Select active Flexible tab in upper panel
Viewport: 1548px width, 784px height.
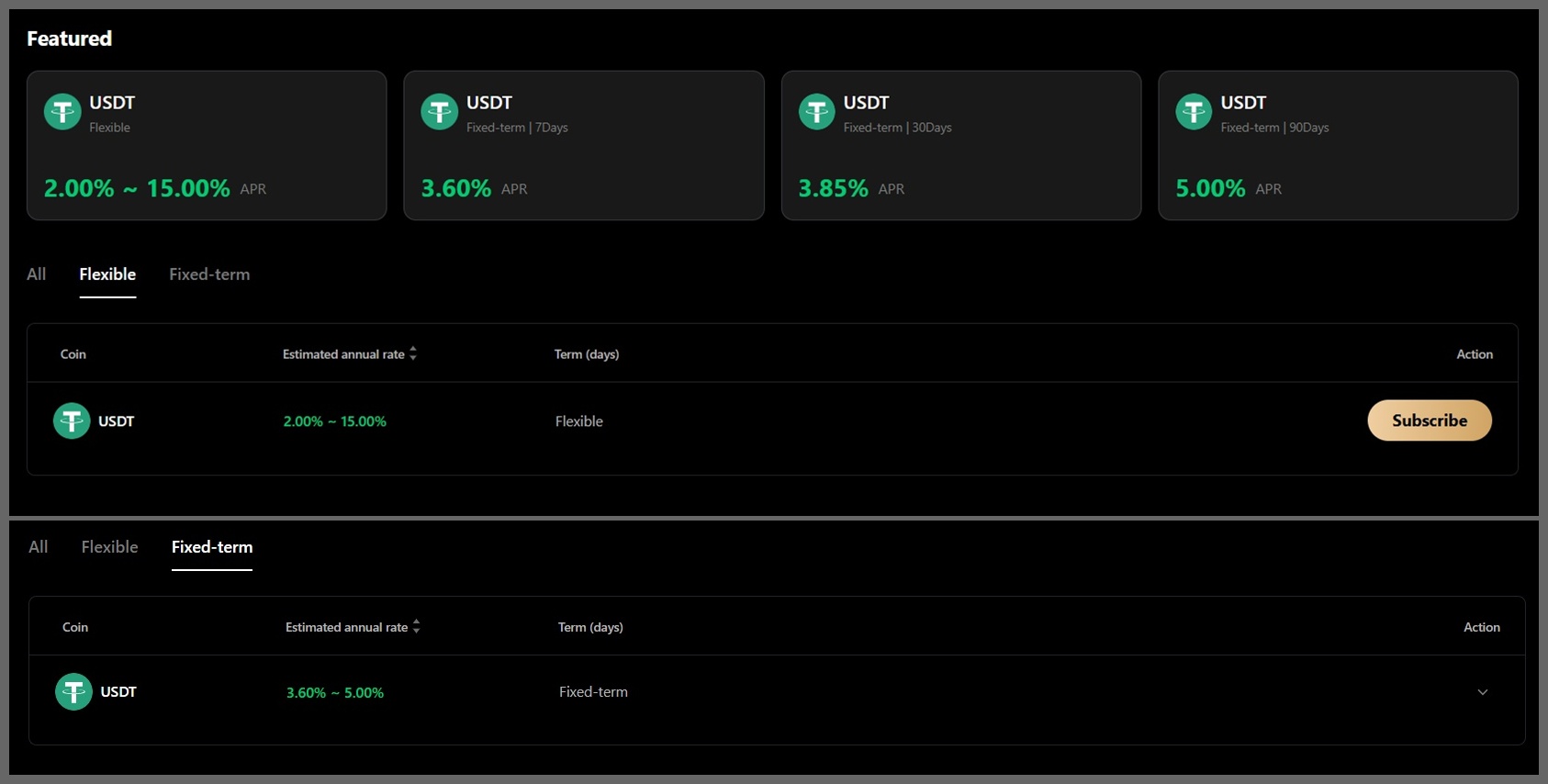(x=107, y=274)
